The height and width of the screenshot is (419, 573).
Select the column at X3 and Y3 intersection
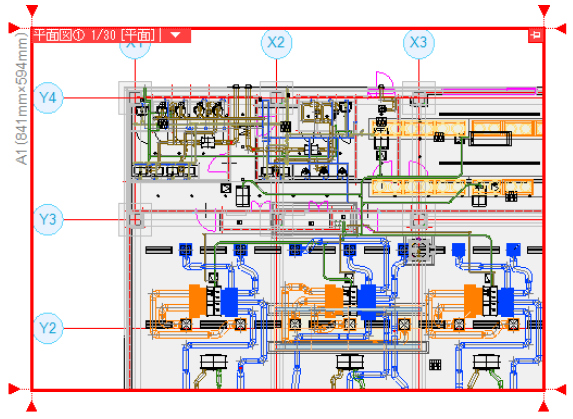[x=419, y=220]
